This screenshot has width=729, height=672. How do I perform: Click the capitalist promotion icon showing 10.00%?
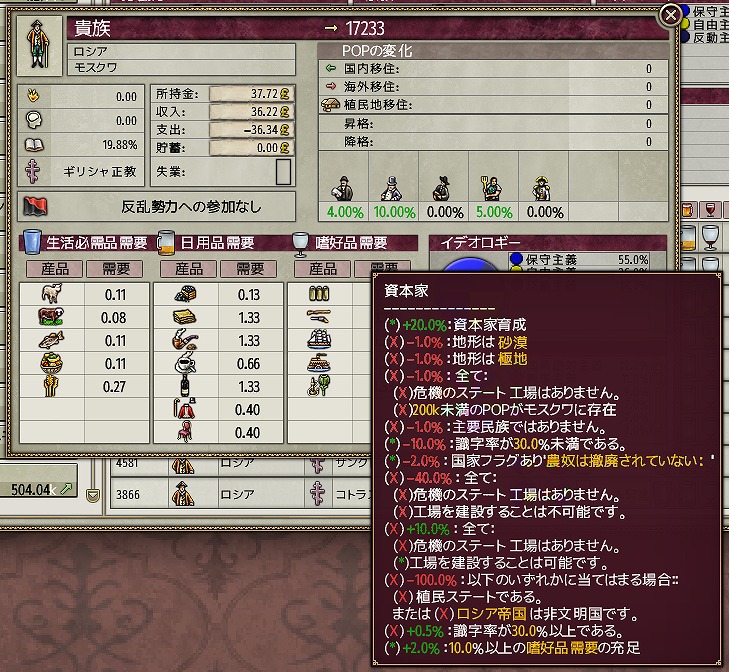click(391, 188)
